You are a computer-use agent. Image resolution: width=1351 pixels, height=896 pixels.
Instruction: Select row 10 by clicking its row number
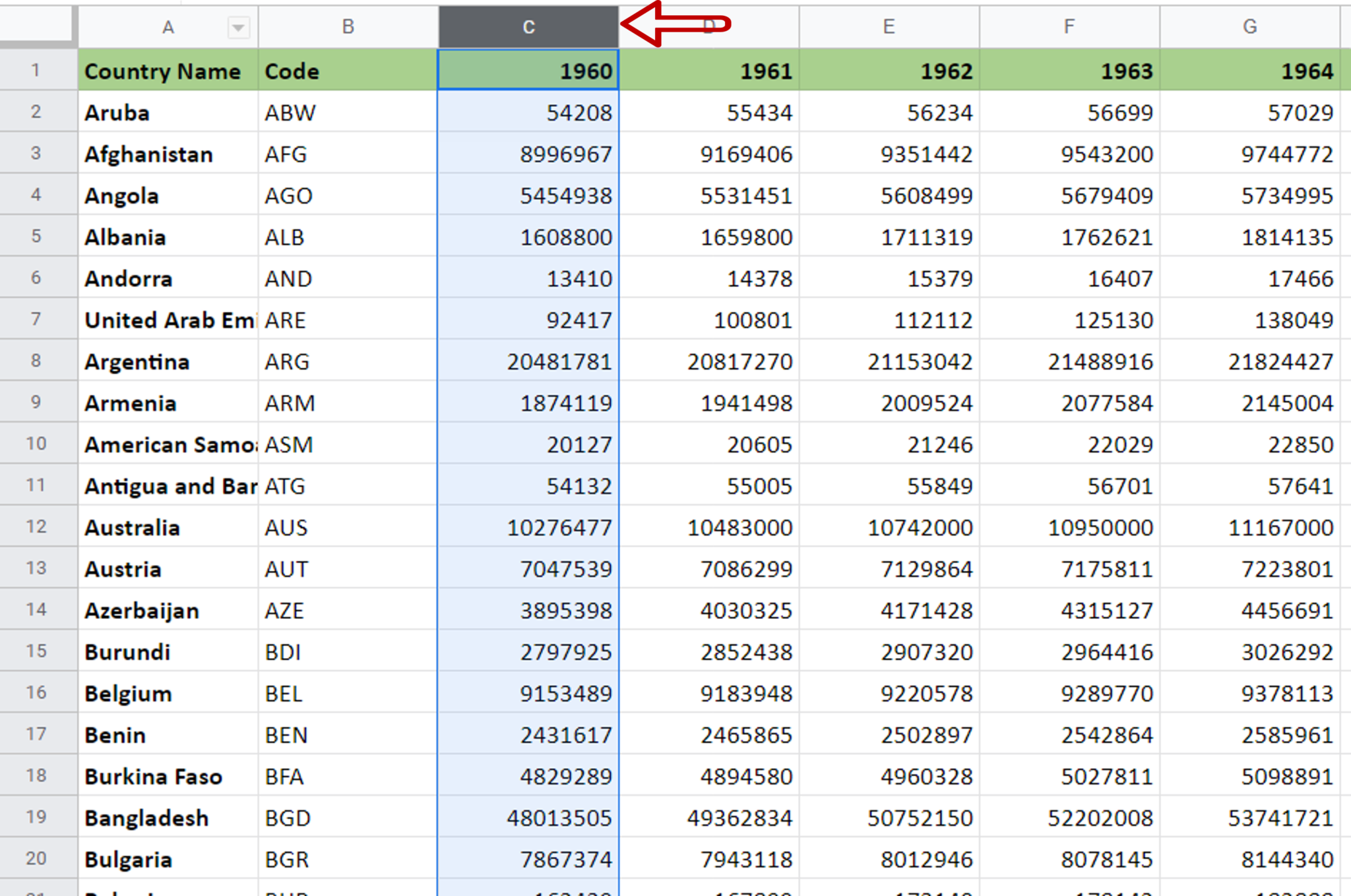pyautogui.click(x=37, y=444)
